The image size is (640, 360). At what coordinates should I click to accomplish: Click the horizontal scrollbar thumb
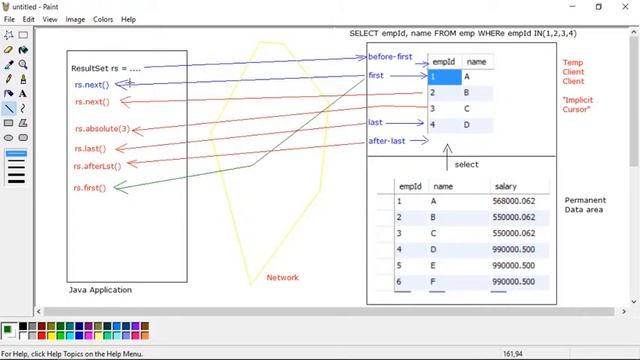click(329, 311)
